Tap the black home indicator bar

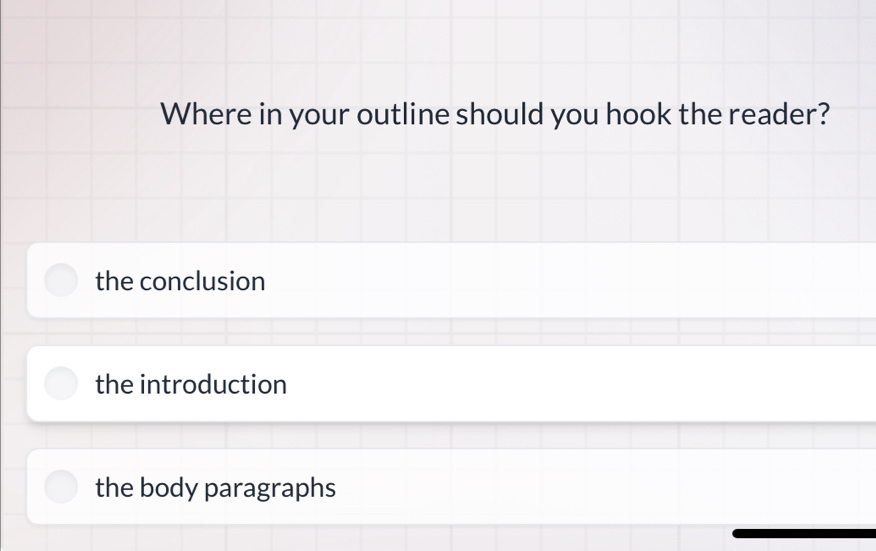[x=803, y=533]
